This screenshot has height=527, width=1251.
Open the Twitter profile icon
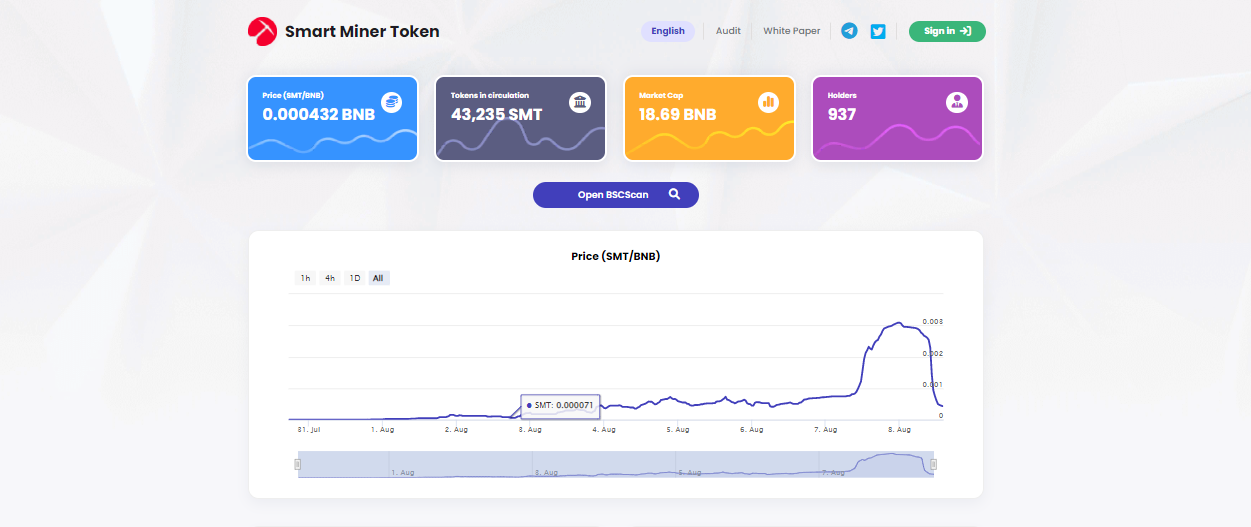pyautogui.click(x=878, y=31)
